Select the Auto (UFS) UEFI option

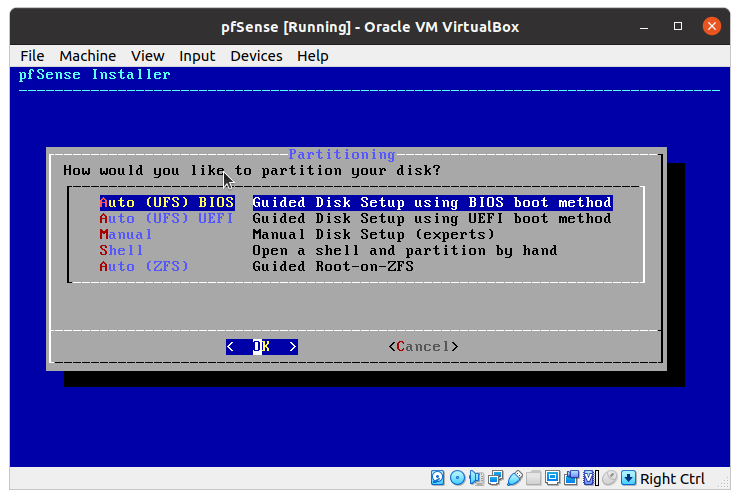[166, 218]
